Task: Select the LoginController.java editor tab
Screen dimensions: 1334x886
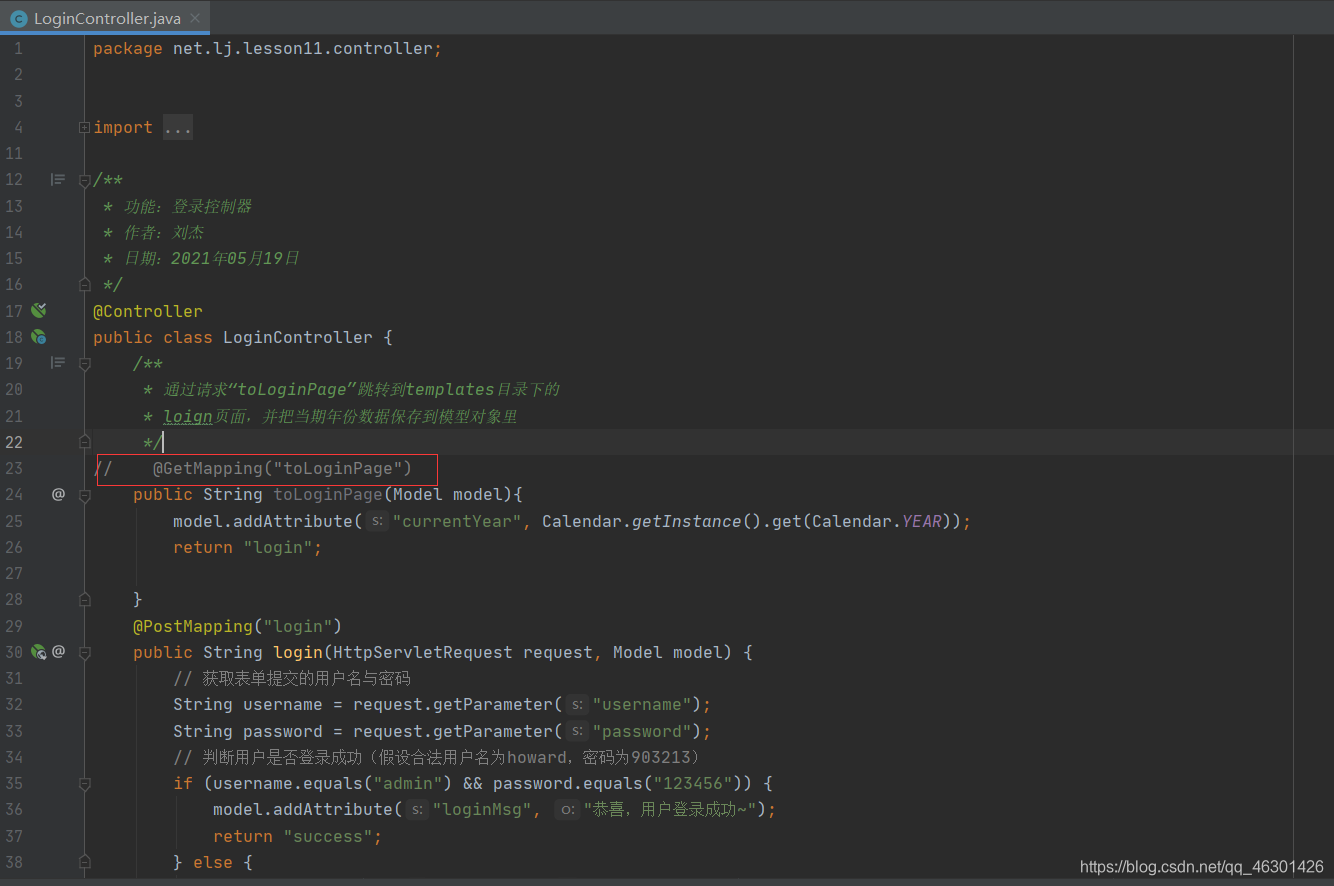Action: [106, 18]
